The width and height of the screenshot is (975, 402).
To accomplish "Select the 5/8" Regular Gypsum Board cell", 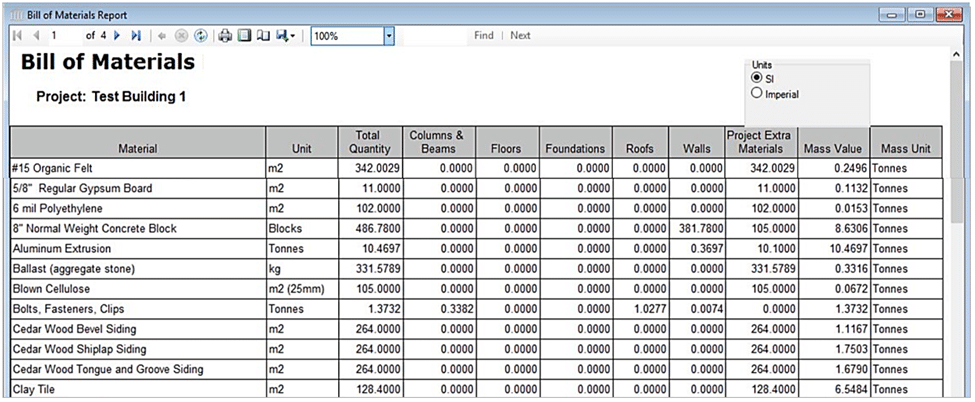I will tap(138, 189).
